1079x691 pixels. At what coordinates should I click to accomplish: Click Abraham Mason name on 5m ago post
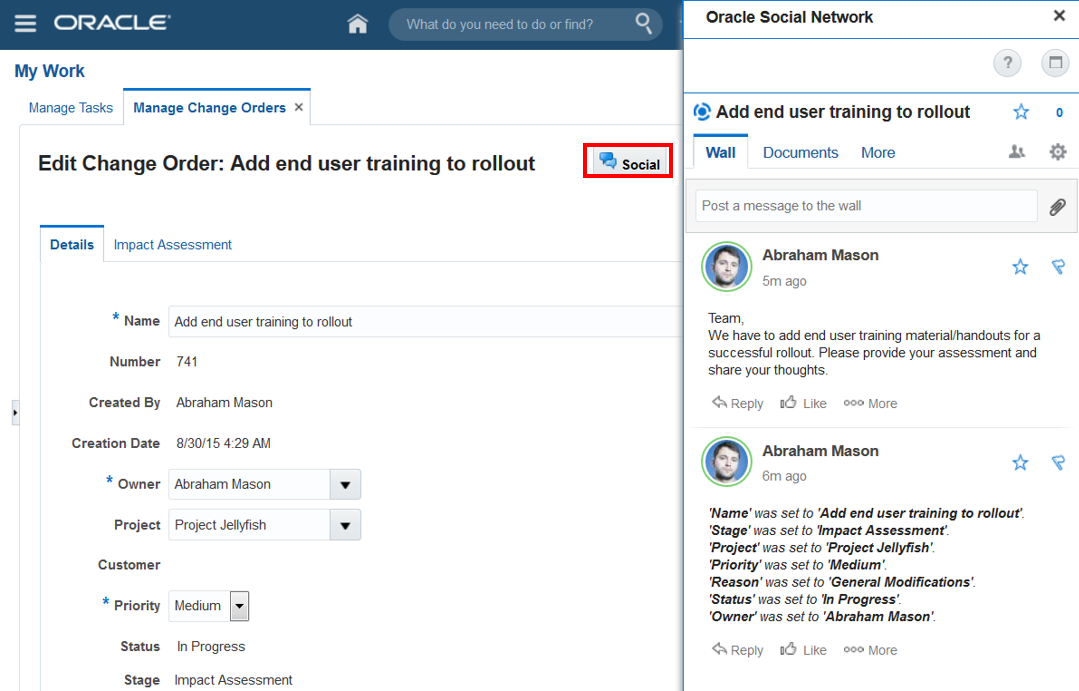tap(820, 255)
